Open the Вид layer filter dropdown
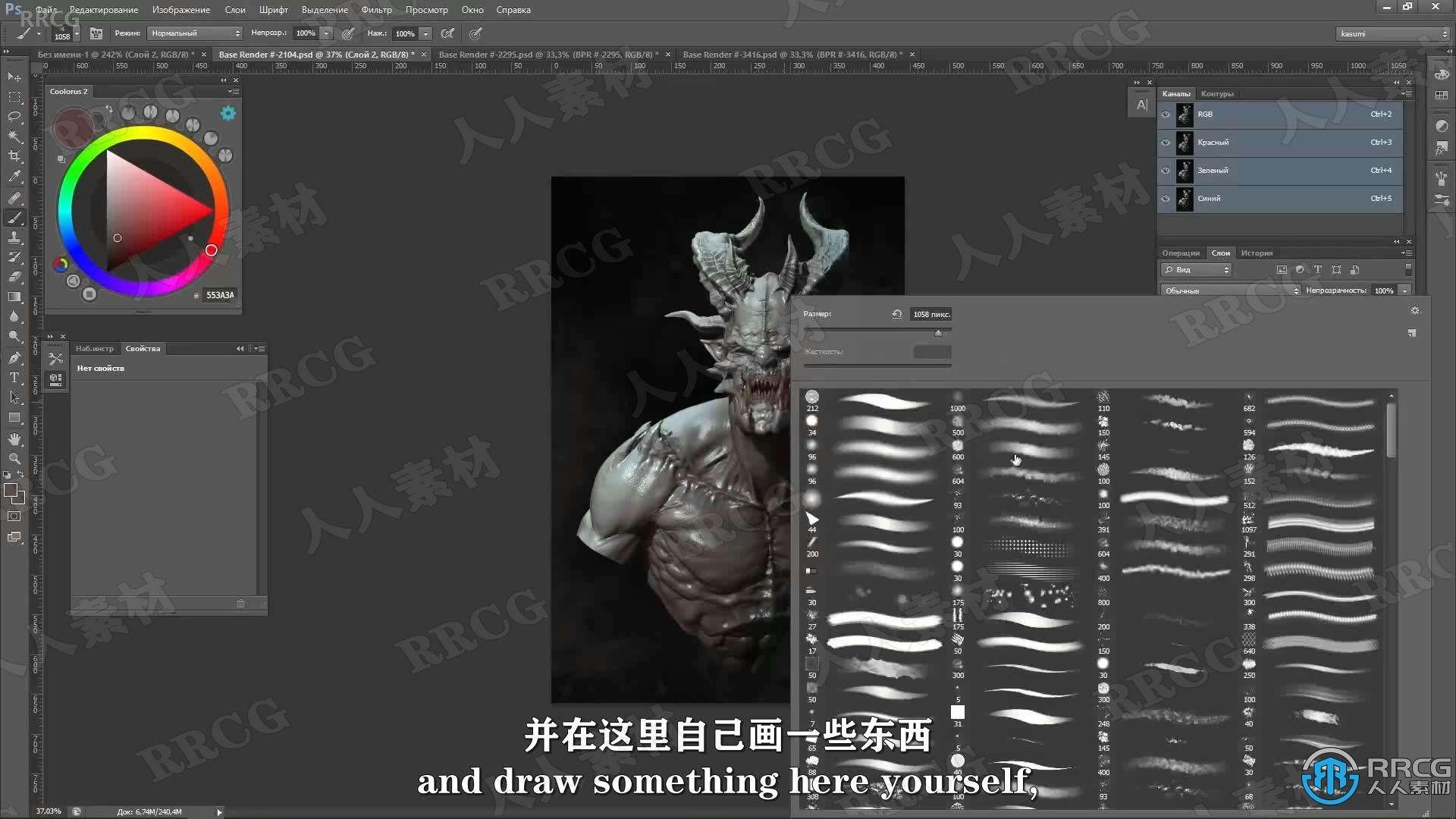Image resolution: width=1456 pixels, height=819 pixels. (1196, 270)
